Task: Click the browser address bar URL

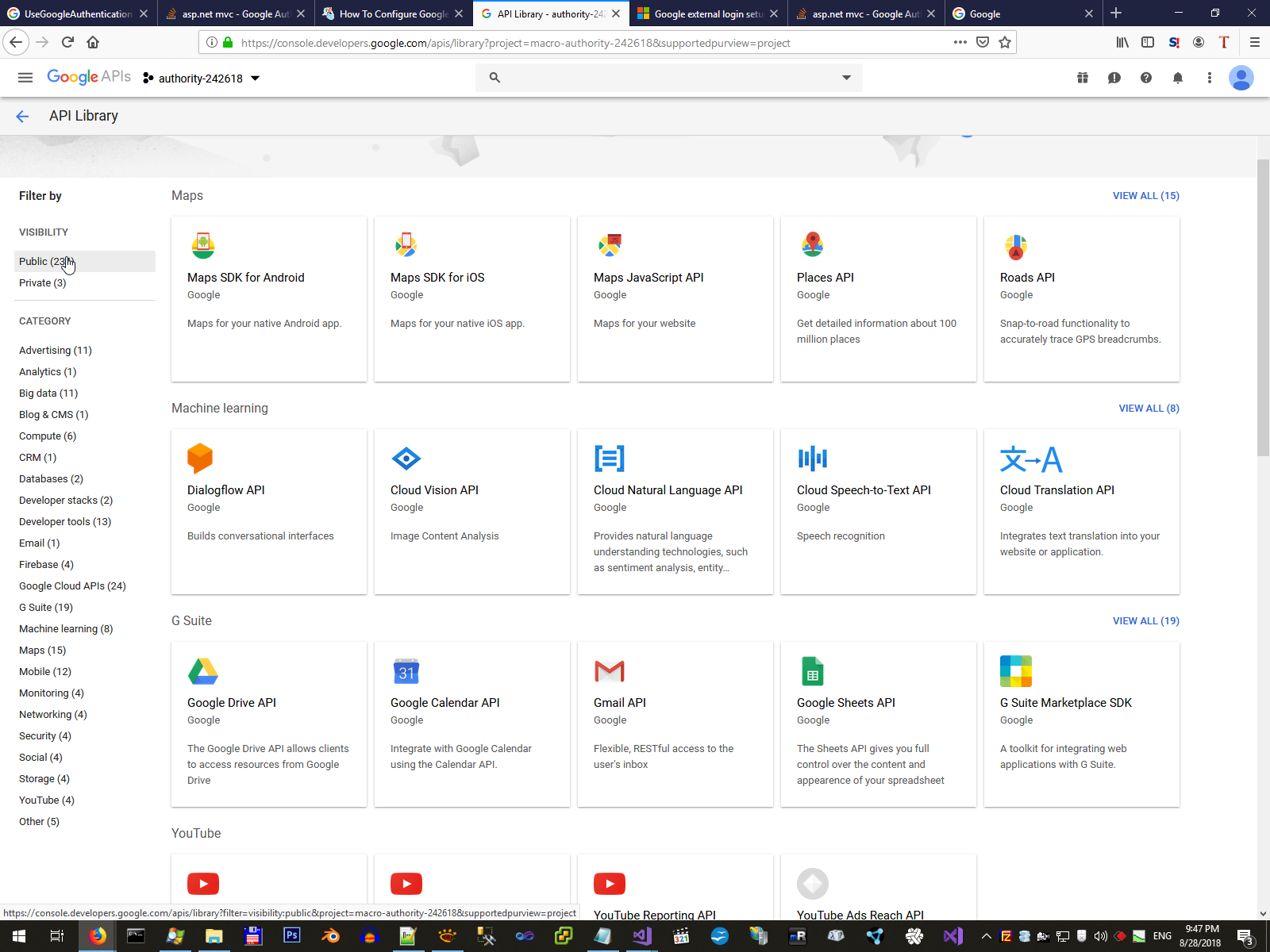Action: 516,43
